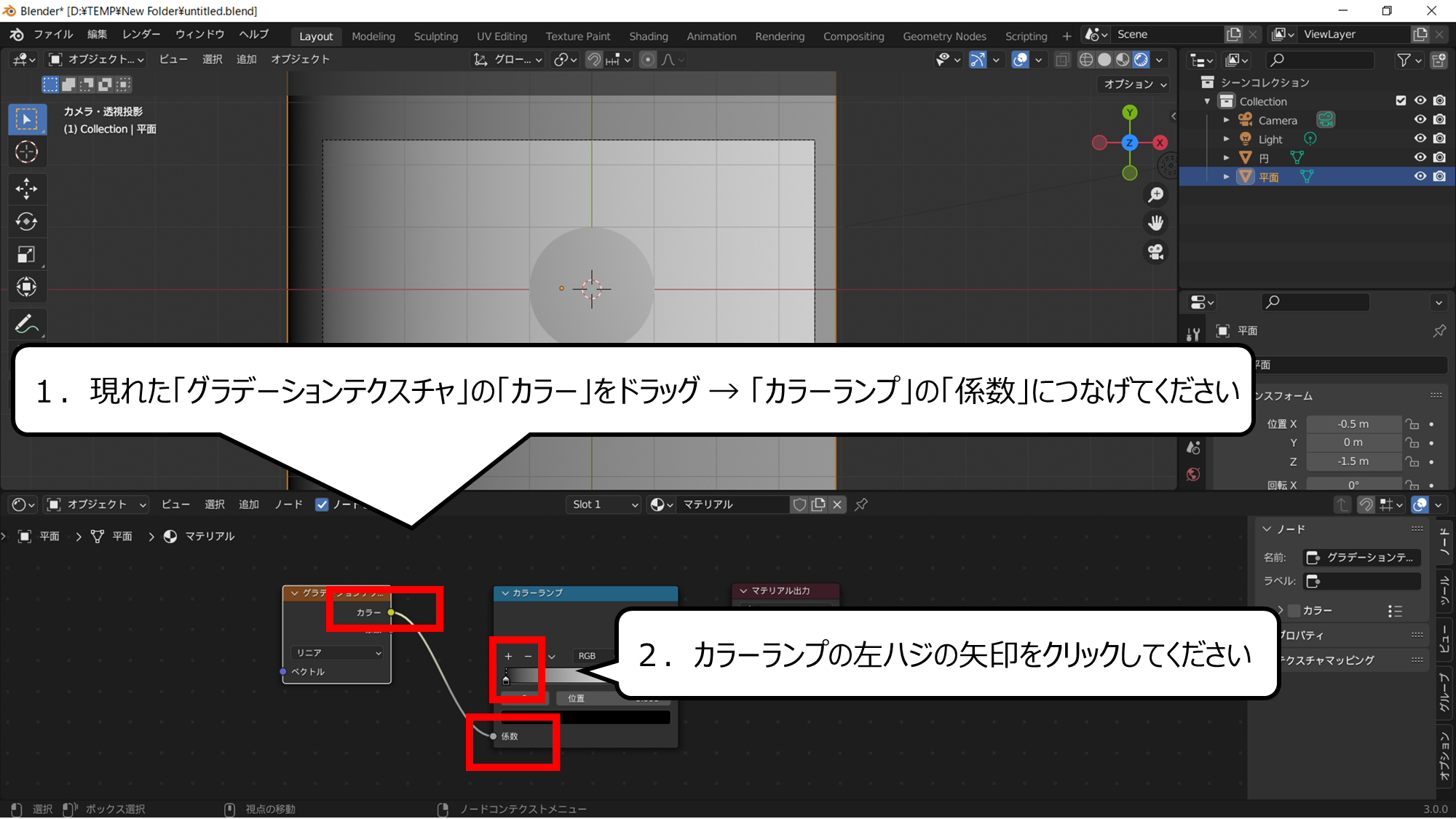Hide Light in viewport via eye icon
Image resolution: width=1456 pixels, height=819 pixels.
[x=1420, y=138]
